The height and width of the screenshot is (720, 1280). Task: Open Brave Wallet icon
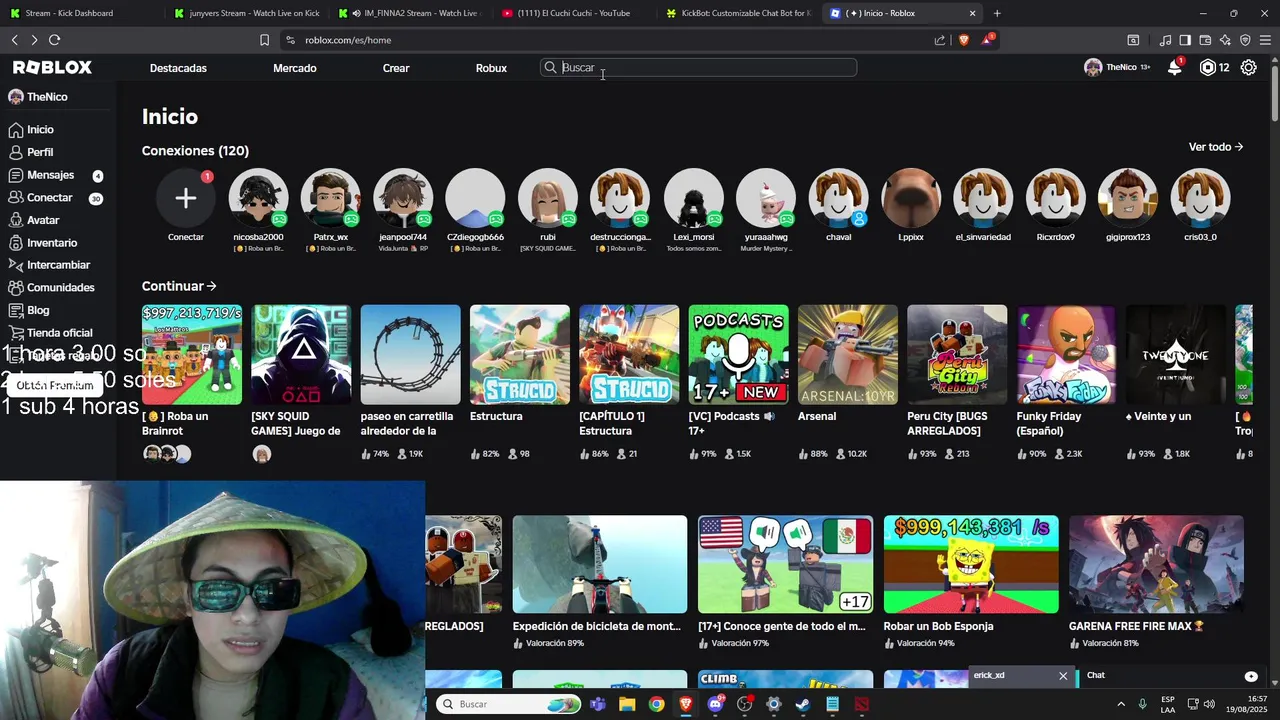(x=1205, y=40)
